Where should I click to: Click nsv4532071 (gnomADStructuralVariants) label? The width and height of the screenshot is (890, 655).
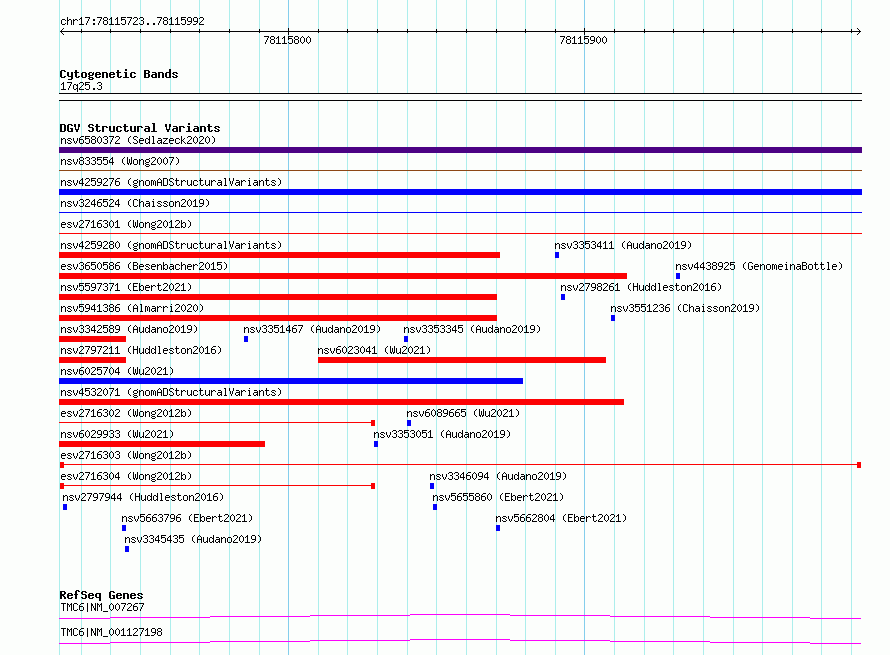(171, 392)
